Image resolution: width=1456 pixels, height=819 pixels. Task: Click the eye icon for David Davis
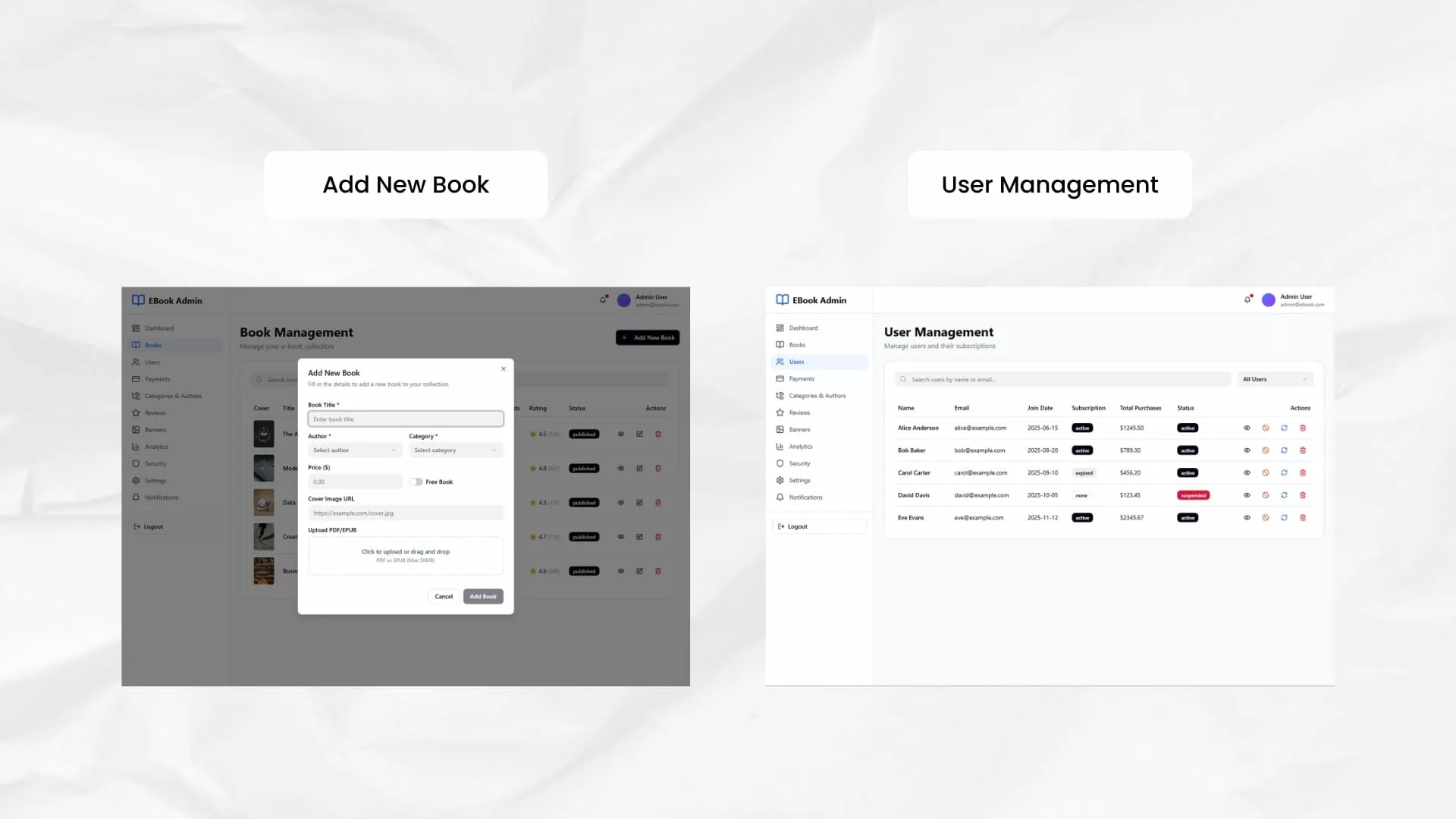pos(1247,495)
